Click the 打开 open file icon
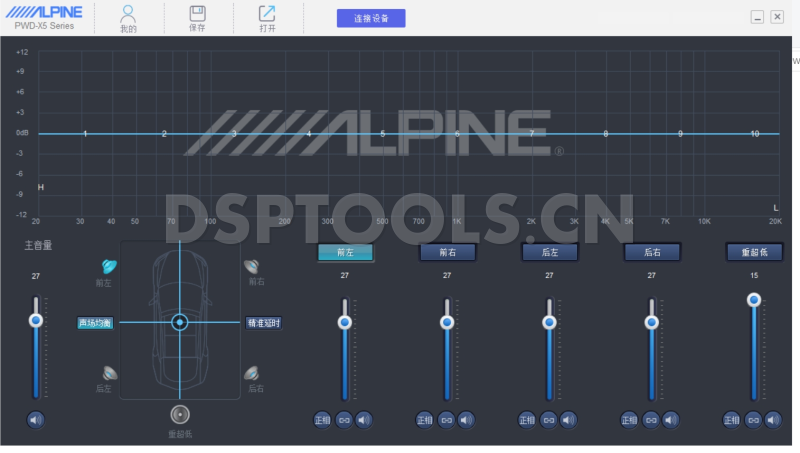The width and height of the screenshot is (800, 453). [267, 14]
